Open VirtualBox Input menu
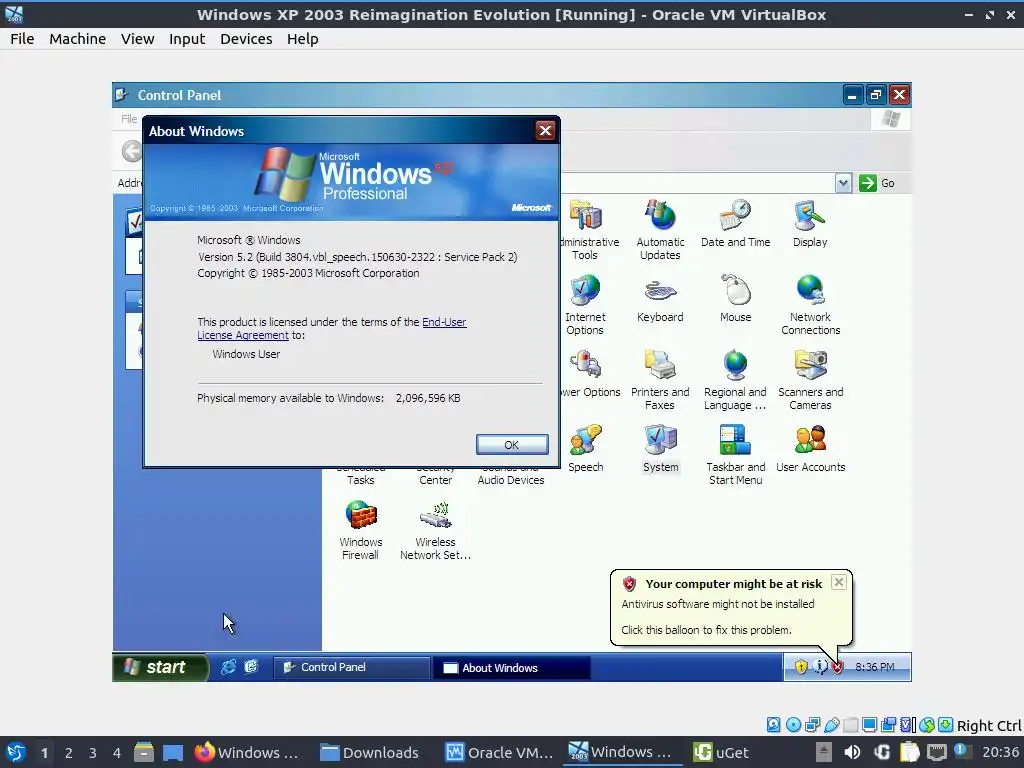 pos(187,39)
